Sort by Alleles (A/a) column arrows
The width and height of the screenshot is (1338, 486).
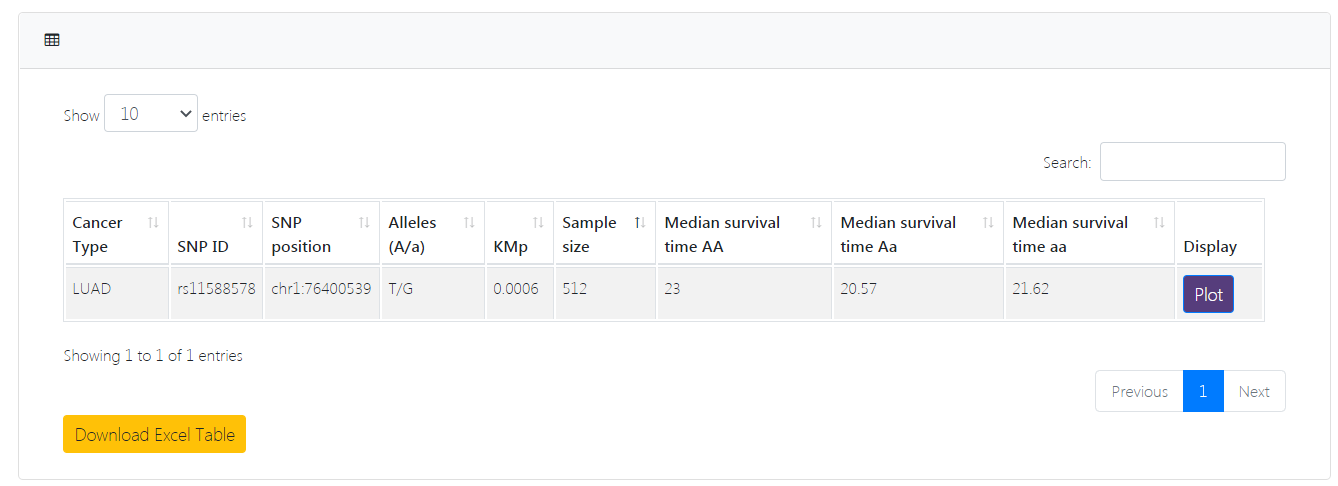(469, 222)
